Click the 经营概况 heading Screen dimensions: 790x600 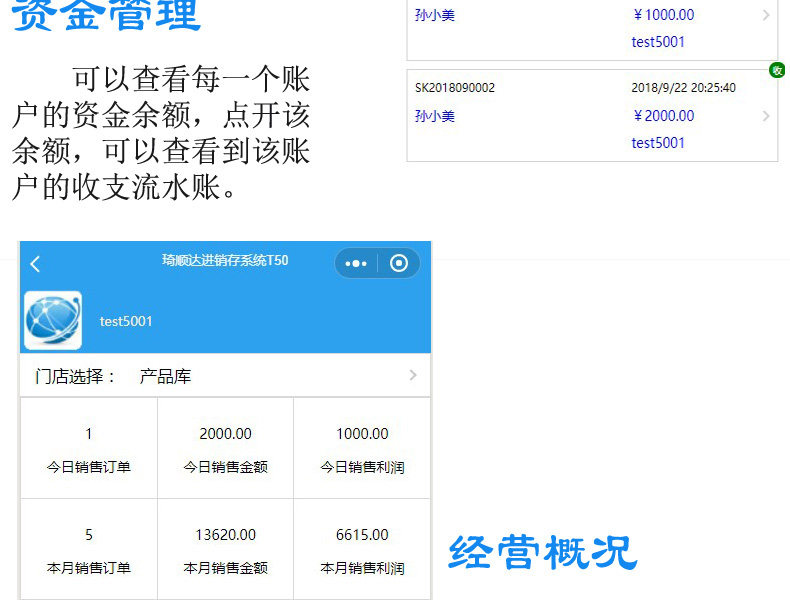pyautogui.click(x=543, y=553)
